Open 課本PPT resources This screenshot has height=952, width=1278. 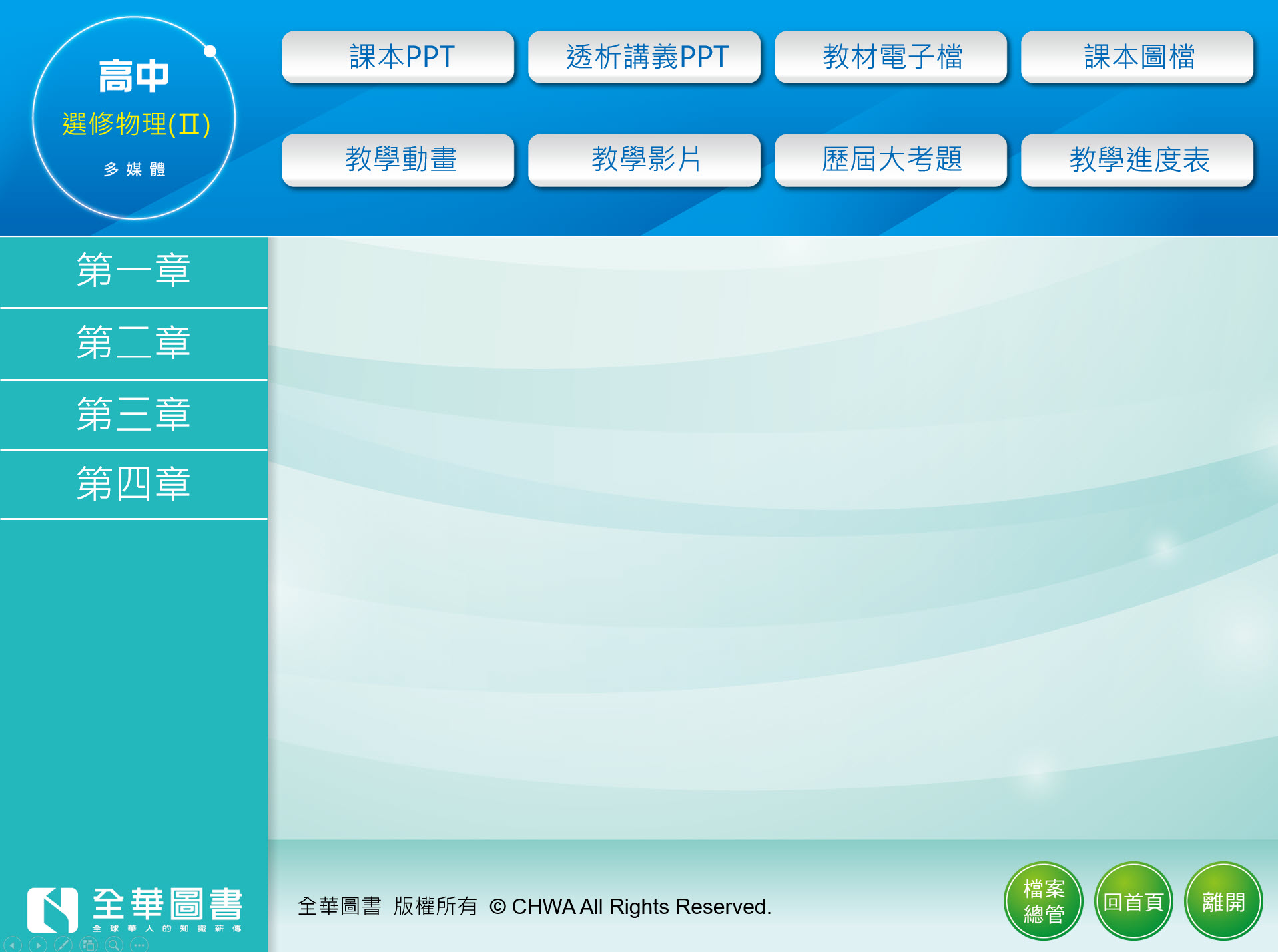(x=398, y=57)
